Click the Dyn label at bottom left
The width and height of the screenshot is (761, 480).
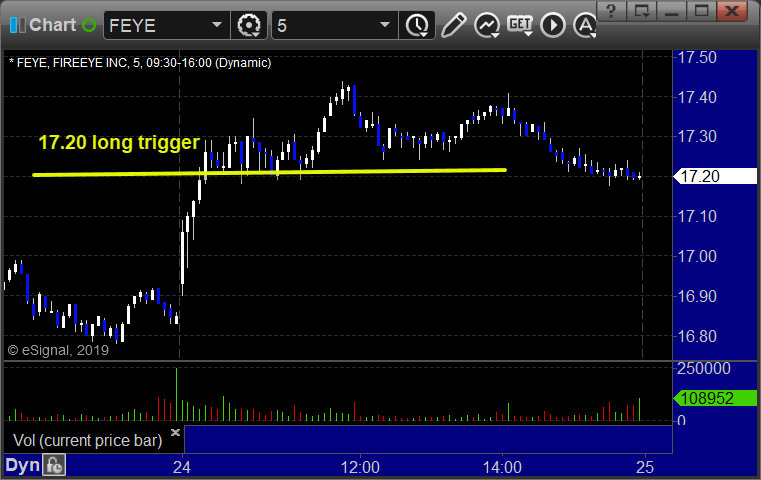[22, 465]
